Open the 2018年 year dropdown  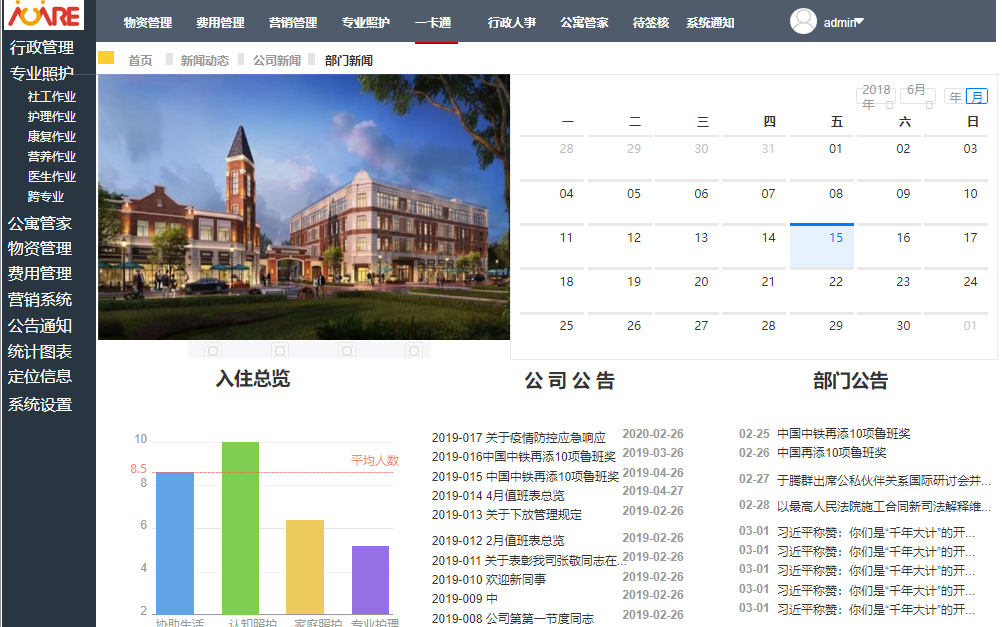876,97
